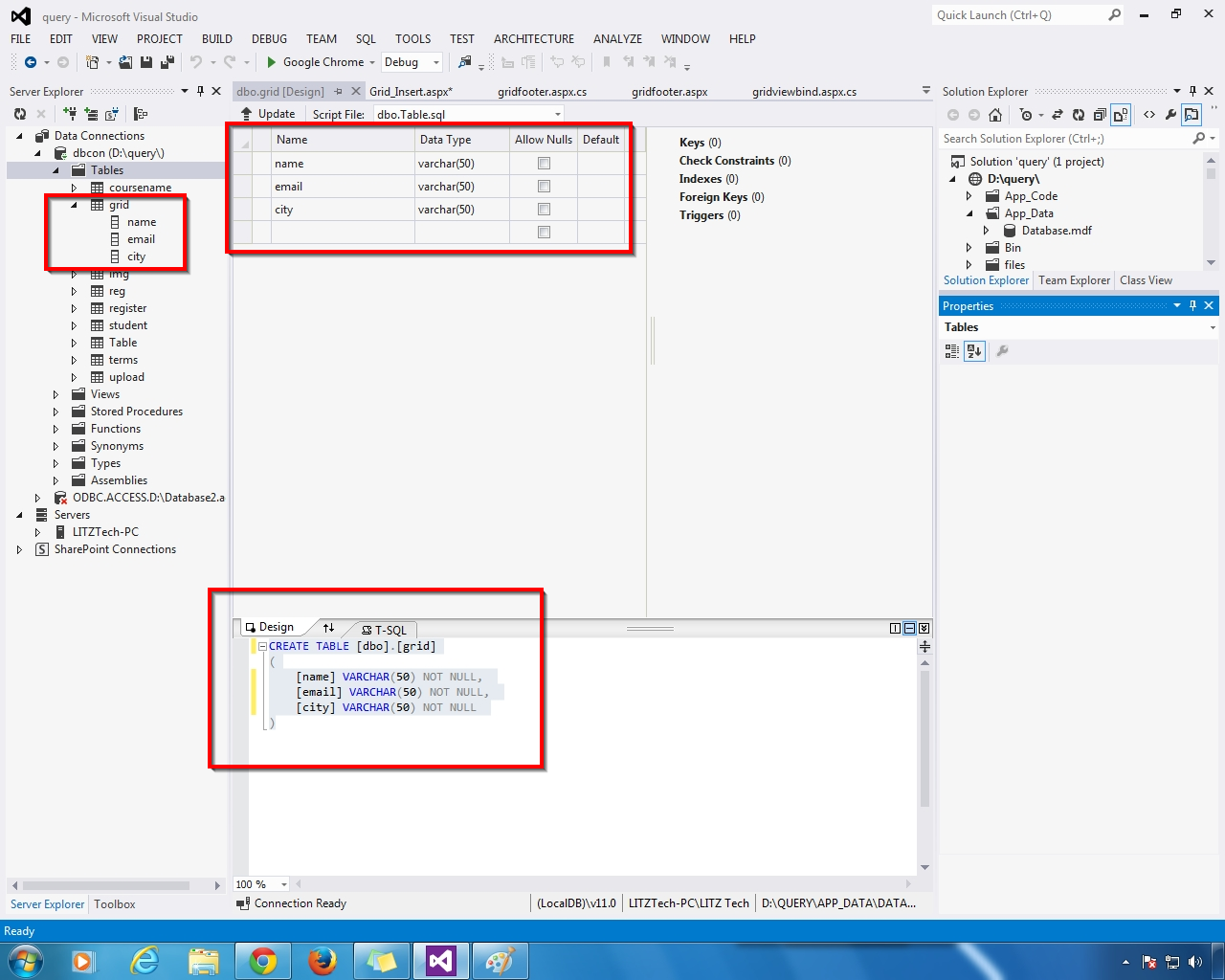Open Visual Studio from Windows taskbar

441,961
